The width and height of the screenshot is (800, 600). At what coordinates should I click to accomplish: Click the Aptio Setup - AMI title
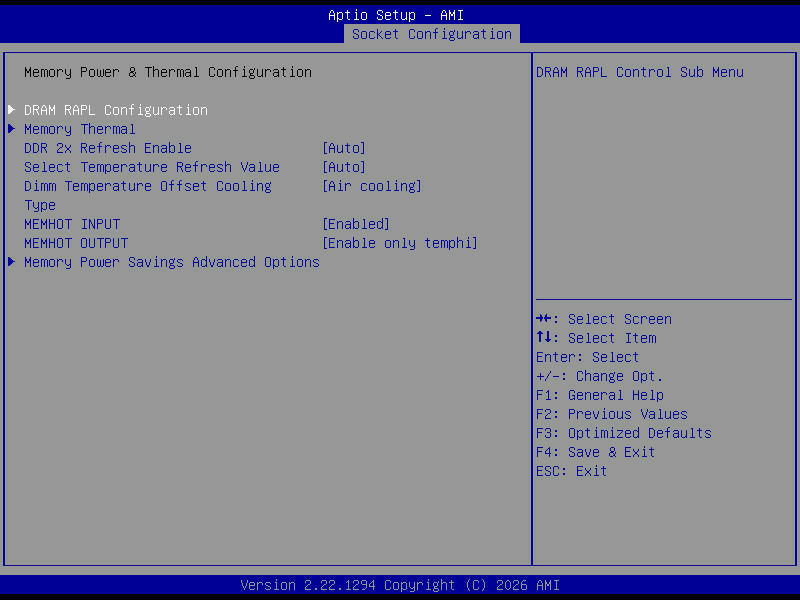[x=396, y=15]
